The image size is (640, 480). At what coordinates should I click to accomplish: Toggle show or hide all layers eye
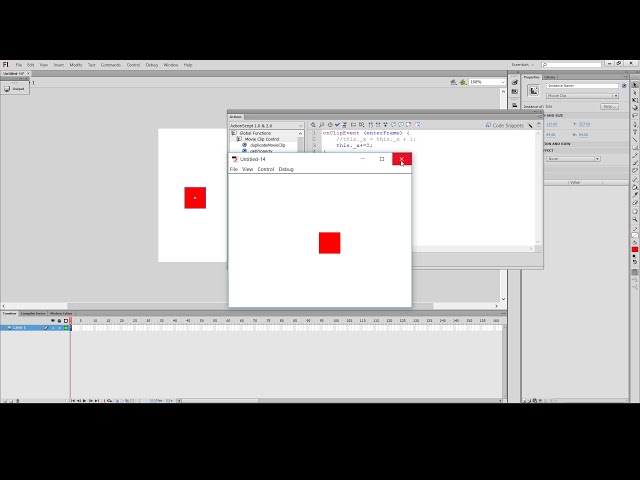click(53, 321)
